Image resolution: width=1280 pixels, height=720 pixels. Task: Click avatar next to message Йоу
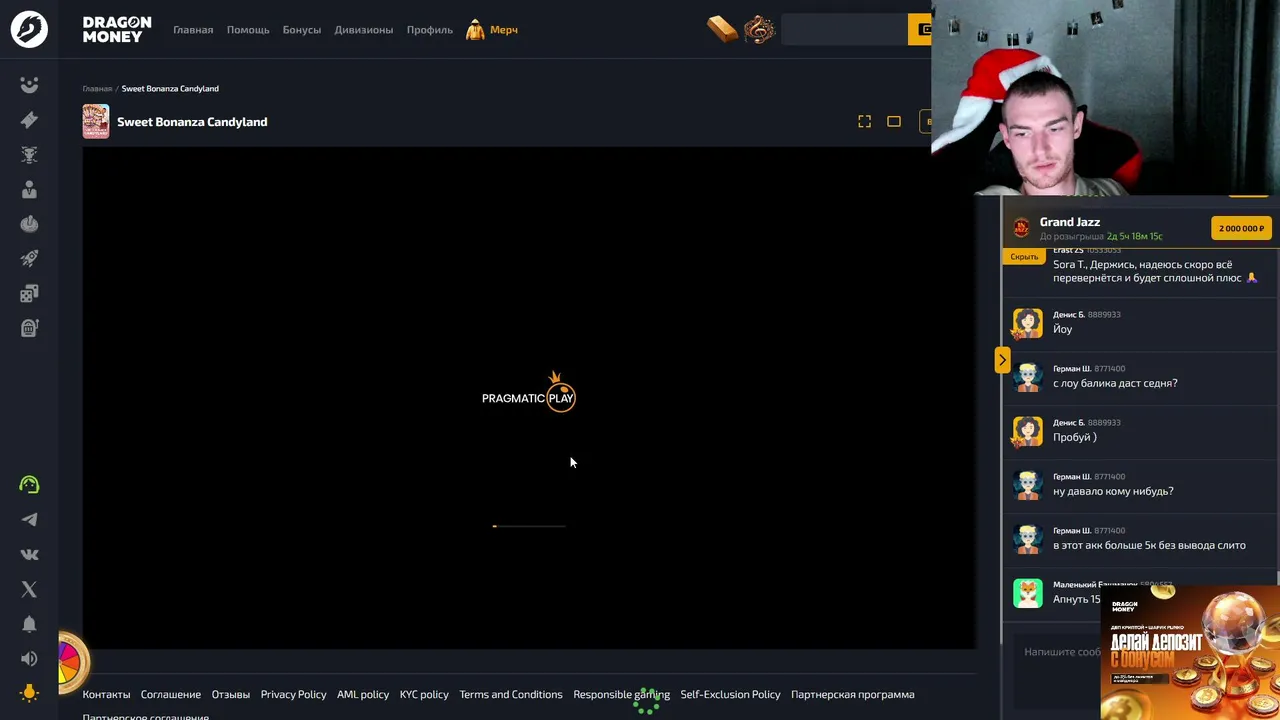(1027, 322)
